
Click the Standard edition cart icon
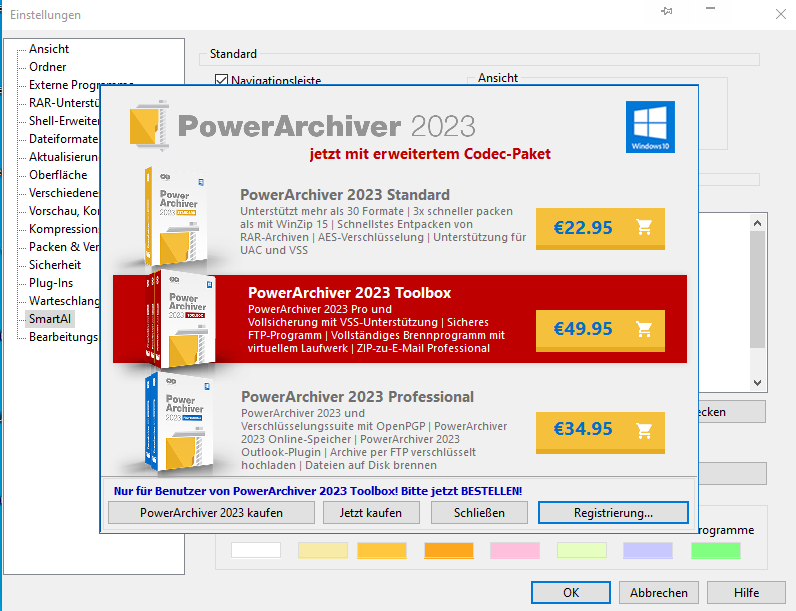pyautogui.click(x=644, y=227)
